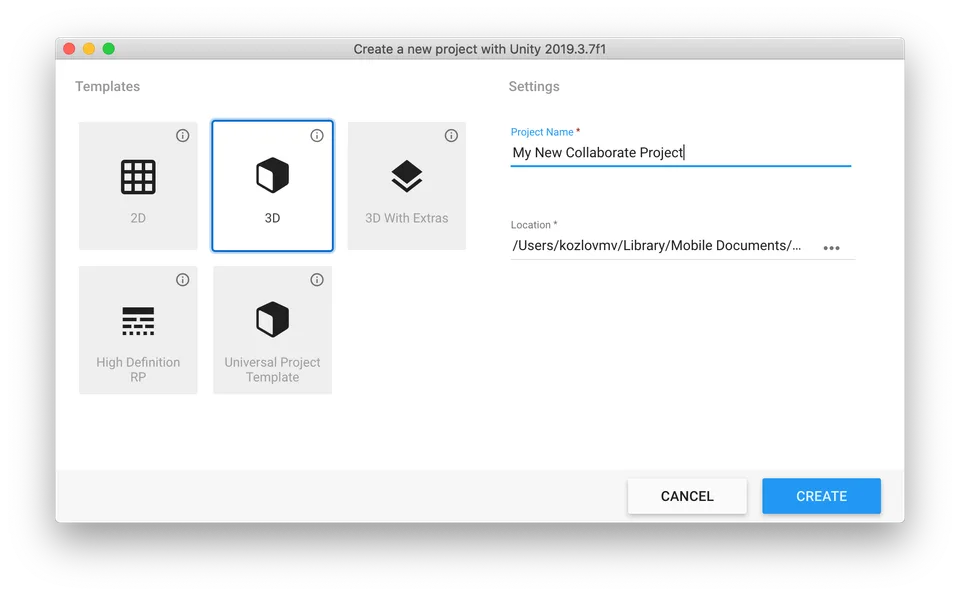Open info for High Definition RP template
Image resolution: width=960 pixels, height=596 pixels.
pyautogui.click(x=183, y=280)
